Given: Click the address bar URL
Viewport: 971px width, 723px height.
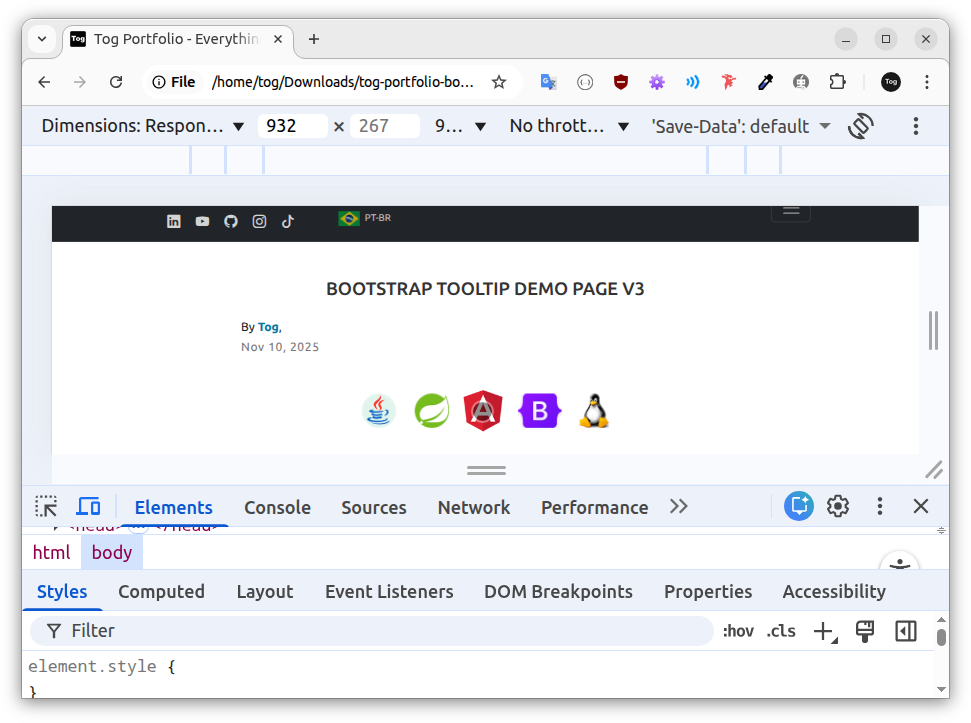Looking at the screenshot, I should pyautogui.click(x=342, y=82).
